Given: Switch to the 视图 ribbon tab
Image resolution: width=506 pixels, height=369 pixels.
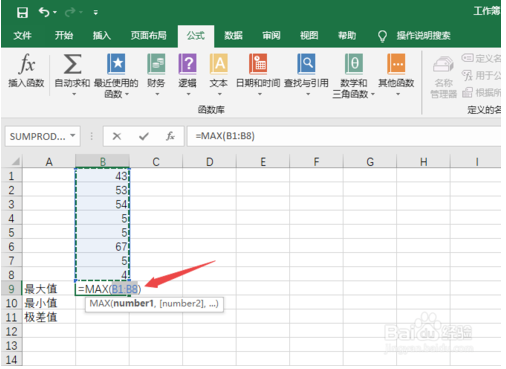Looking at the screenshot, I should (x=309, y=35).
